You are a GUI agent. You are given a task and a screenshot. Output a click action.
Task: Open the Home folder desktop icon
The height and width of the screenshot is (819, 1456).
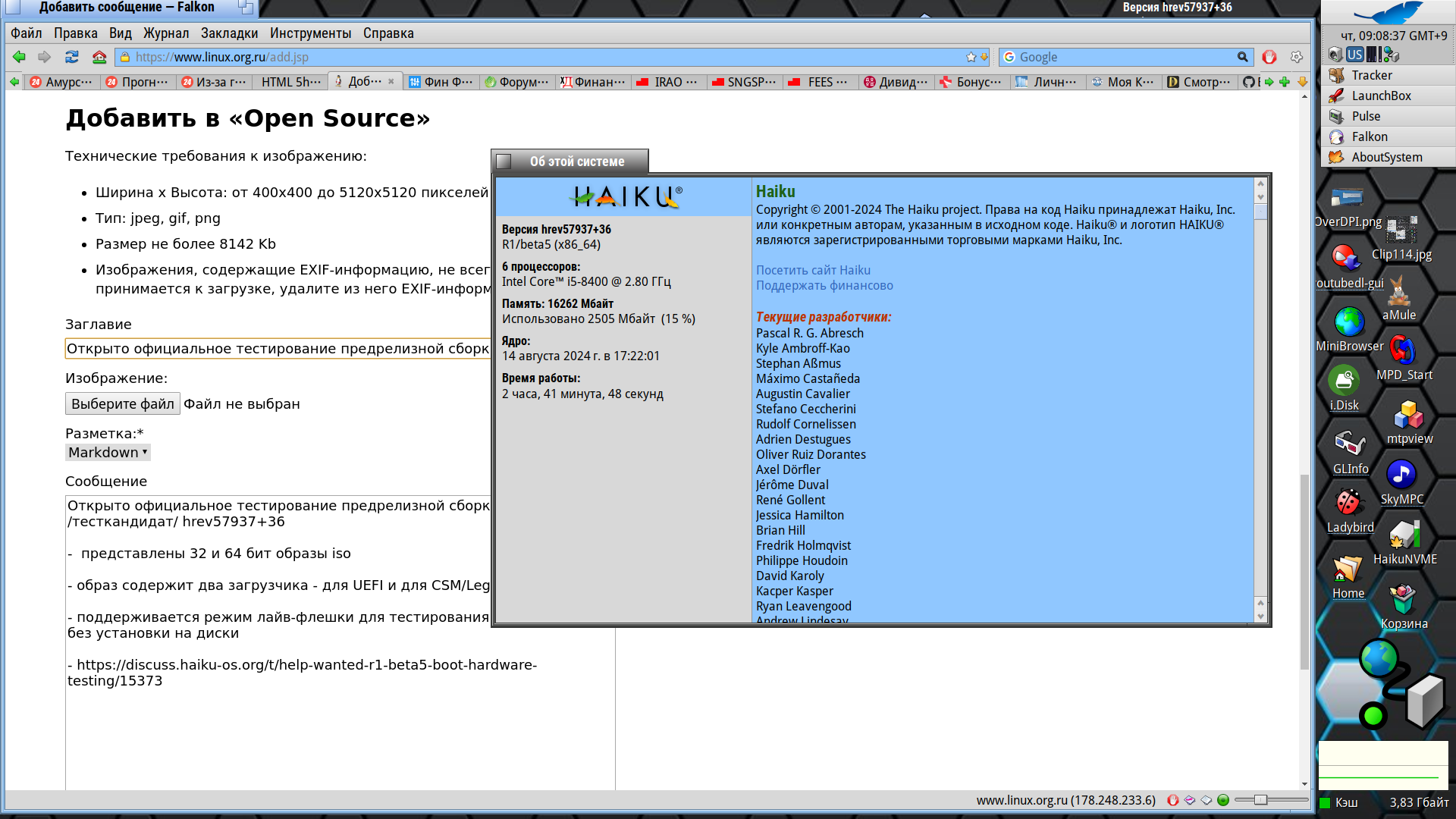[x=1348, y=577]
